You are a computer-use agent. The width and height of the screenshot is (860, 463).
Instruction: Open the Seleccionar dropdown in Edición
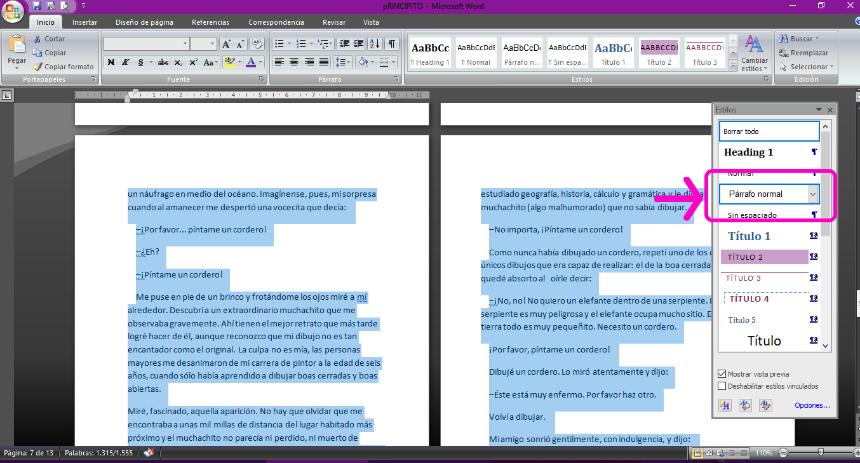pyautogui.click(x=806, y=67)
